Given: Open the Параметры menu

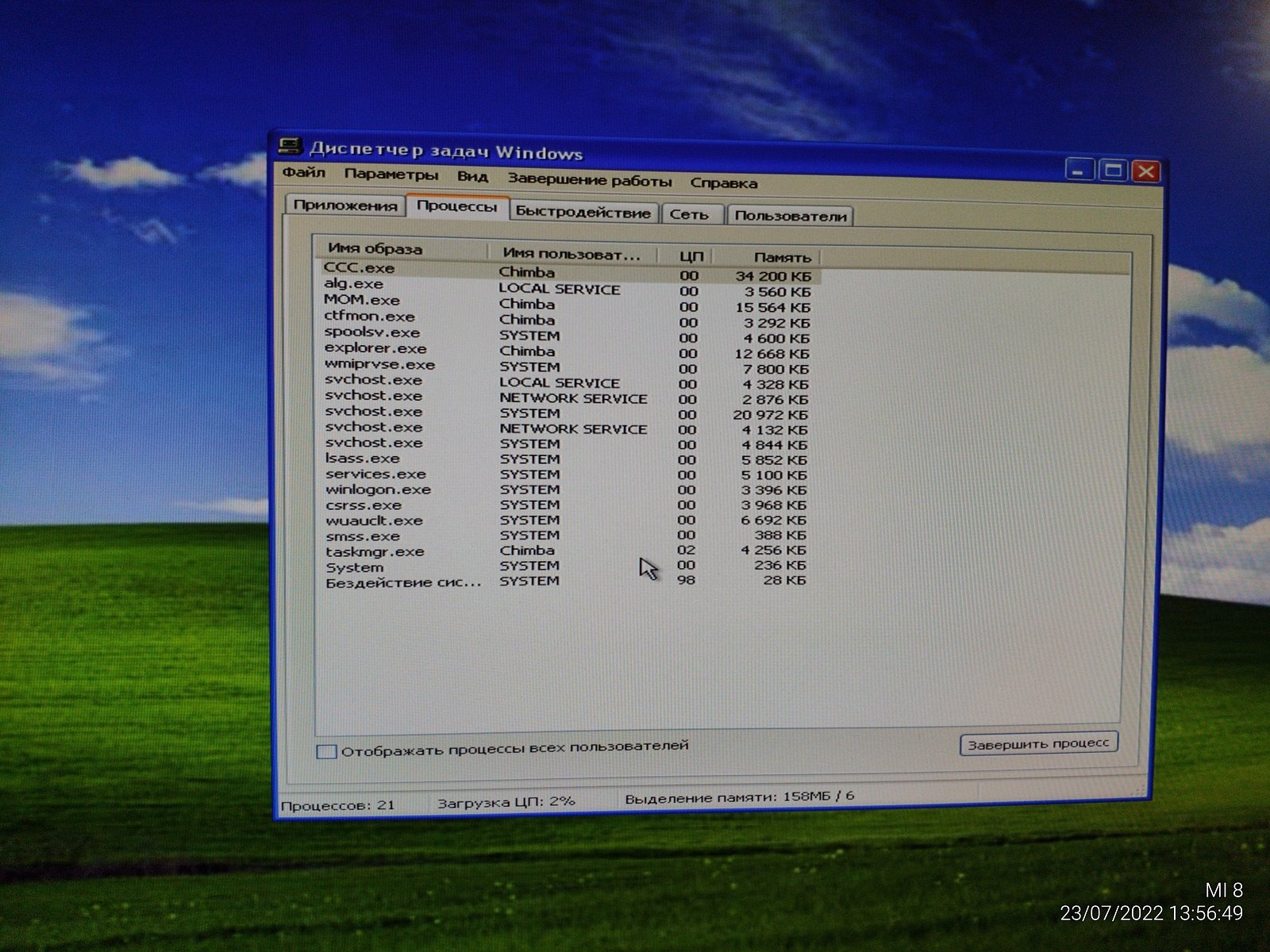Looking at the screenshot, I should coord(391,175).
